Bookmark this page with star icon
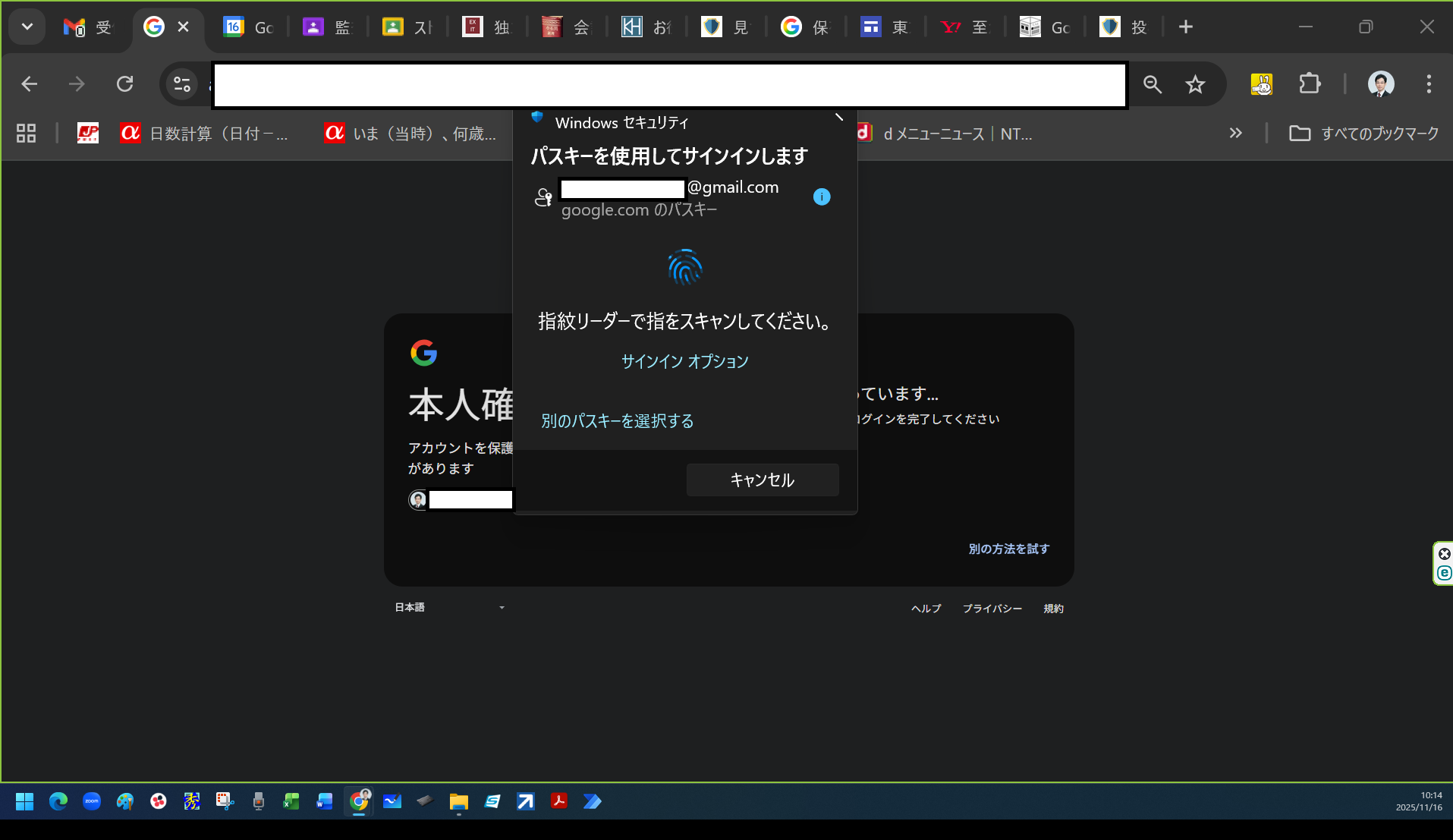1453x840 pixels. pos(1195,84)
